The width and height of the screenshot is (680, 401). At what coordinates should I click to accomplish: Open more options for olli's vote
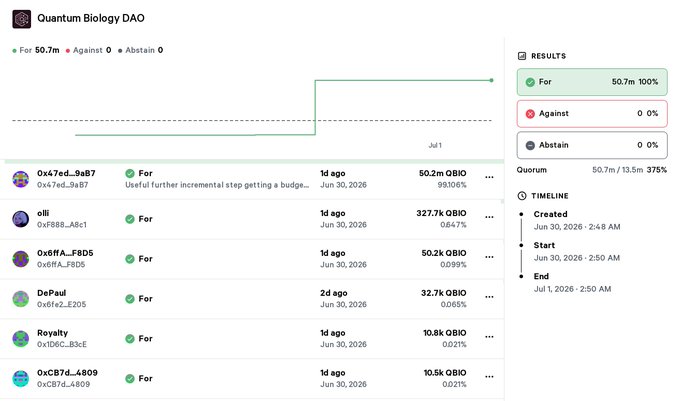489,217
